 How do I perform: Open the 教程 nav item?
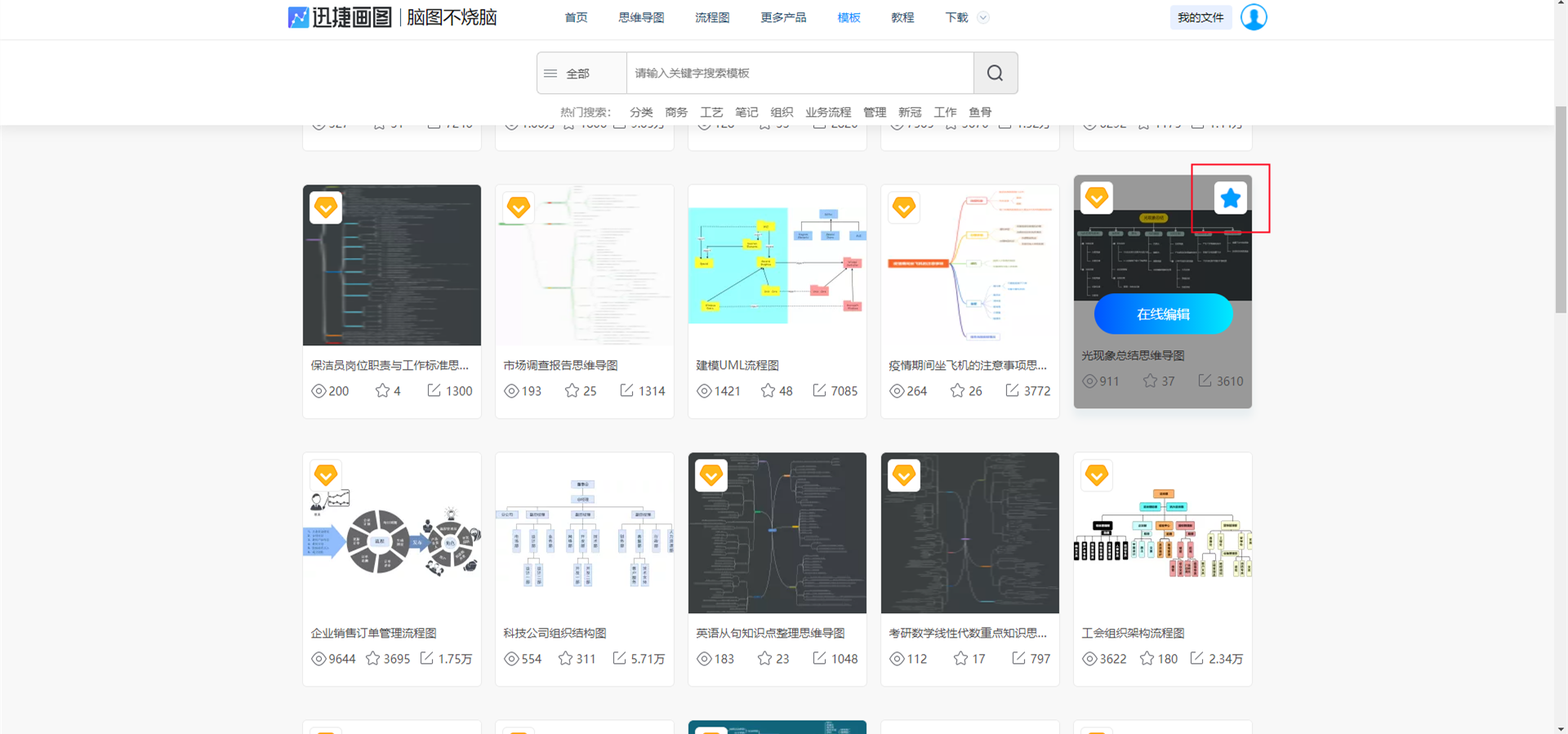tap(902, 18)
